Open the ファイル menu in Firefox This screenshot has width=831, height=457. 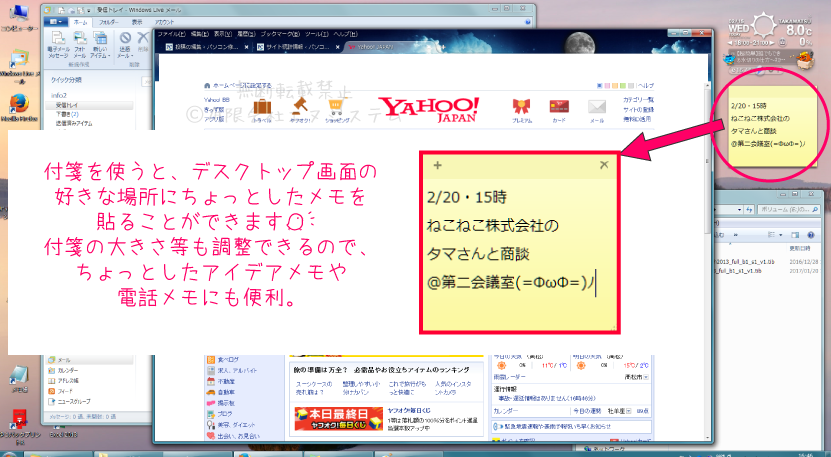pyautogui.click(x=171, y=34)
